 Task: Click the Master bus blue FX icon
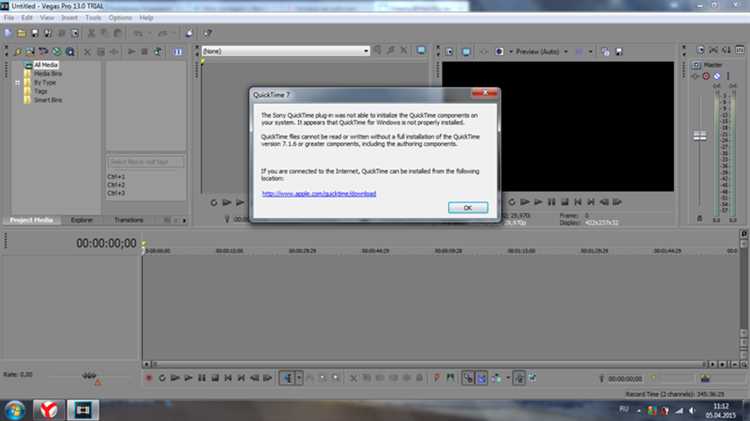click(717, 76)
